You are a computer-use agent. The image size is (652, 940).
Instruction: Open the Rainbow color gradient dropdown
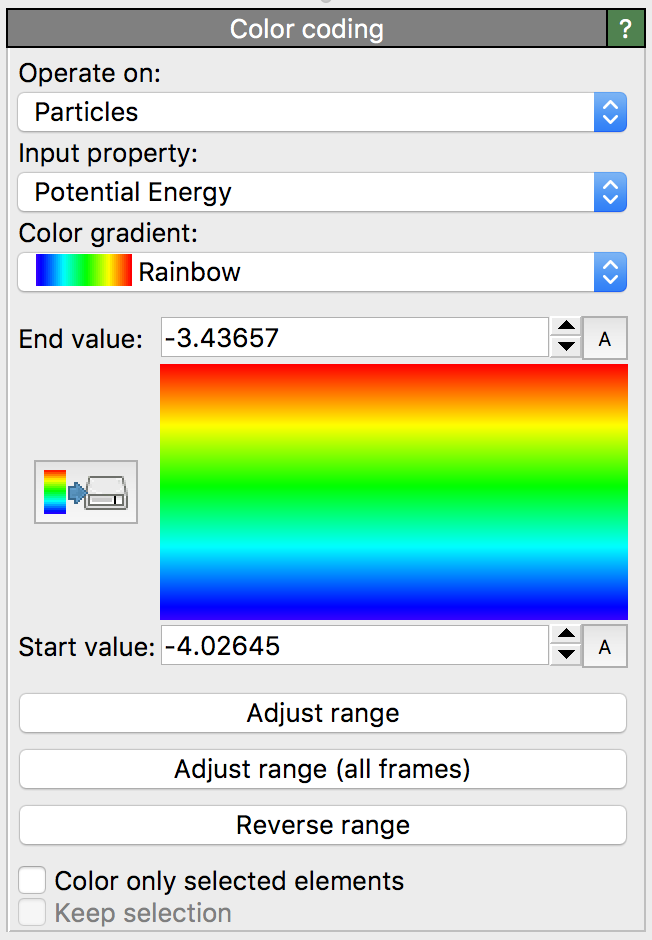322,272
